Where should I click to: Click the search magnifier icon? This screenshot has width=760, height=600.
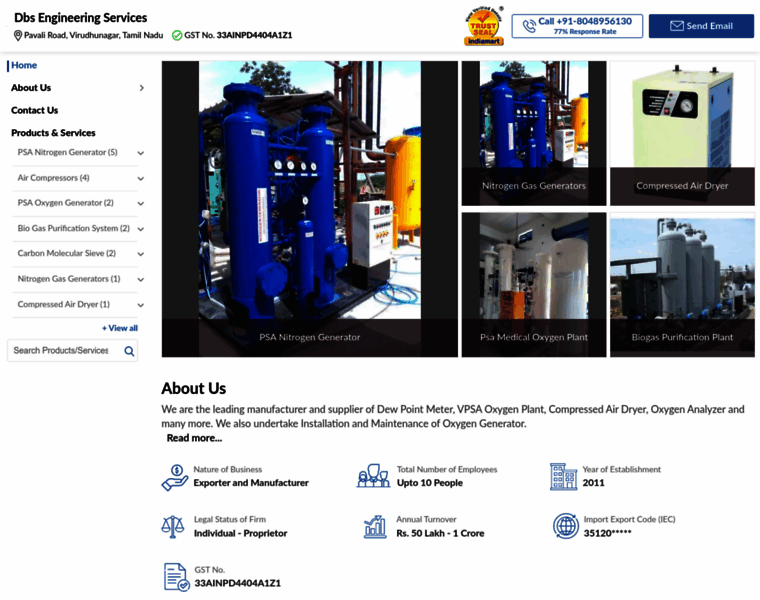pos(129,351)
